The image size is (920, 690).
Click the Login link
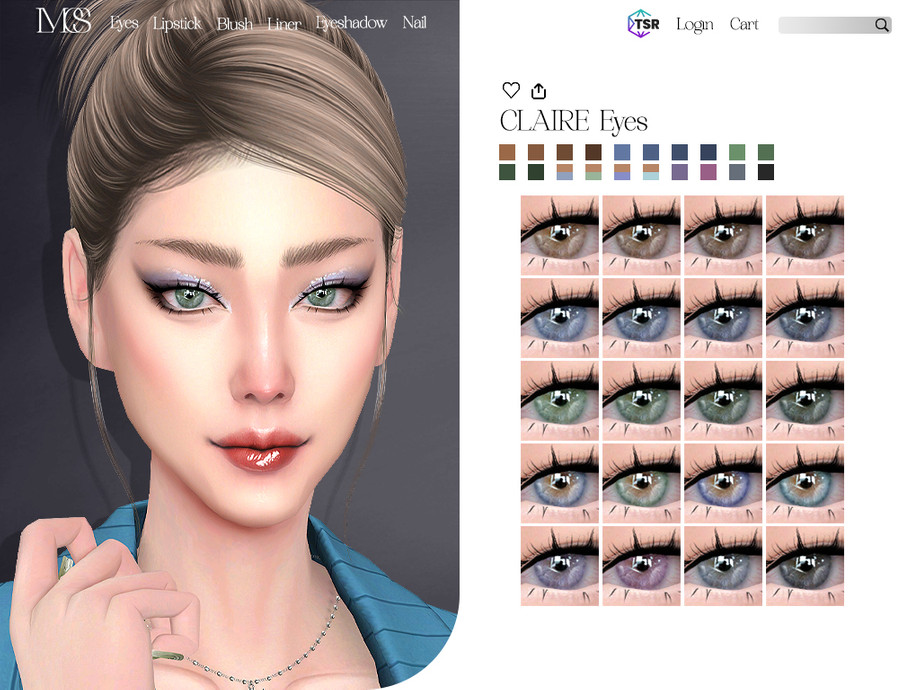pos(695,24)
